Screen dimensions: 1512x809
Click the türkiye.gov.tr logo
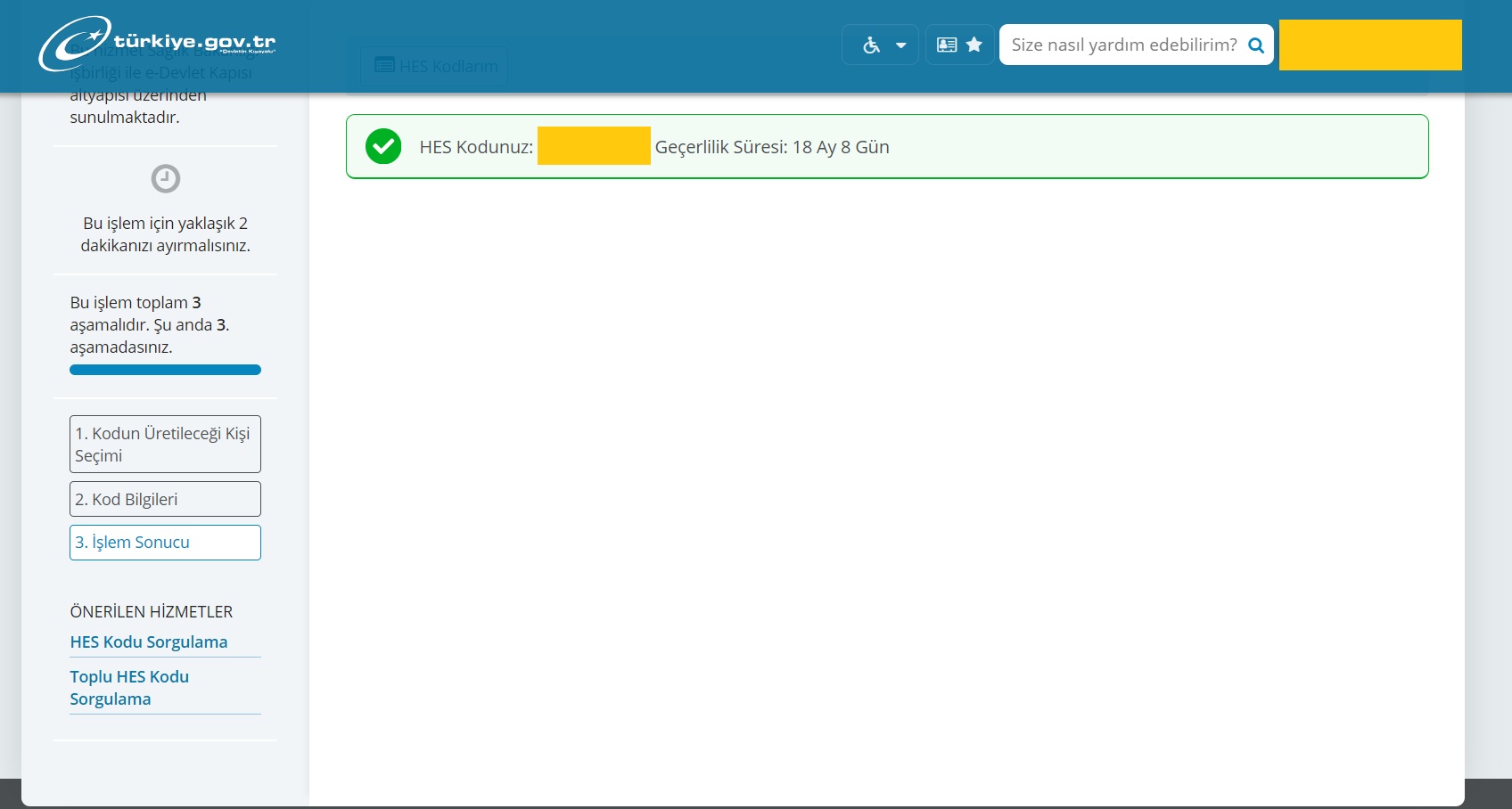[x=159, y=44]
